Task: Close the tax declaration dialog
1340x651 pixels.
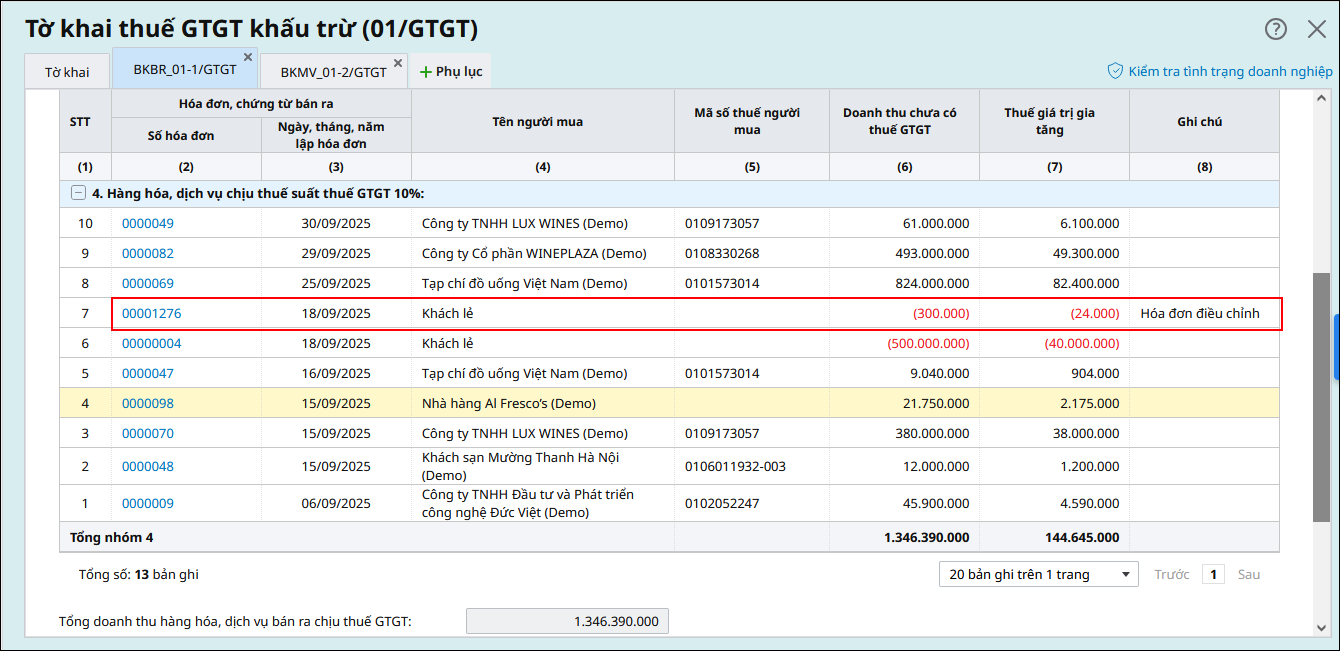Action: (x=1317, y=29)
